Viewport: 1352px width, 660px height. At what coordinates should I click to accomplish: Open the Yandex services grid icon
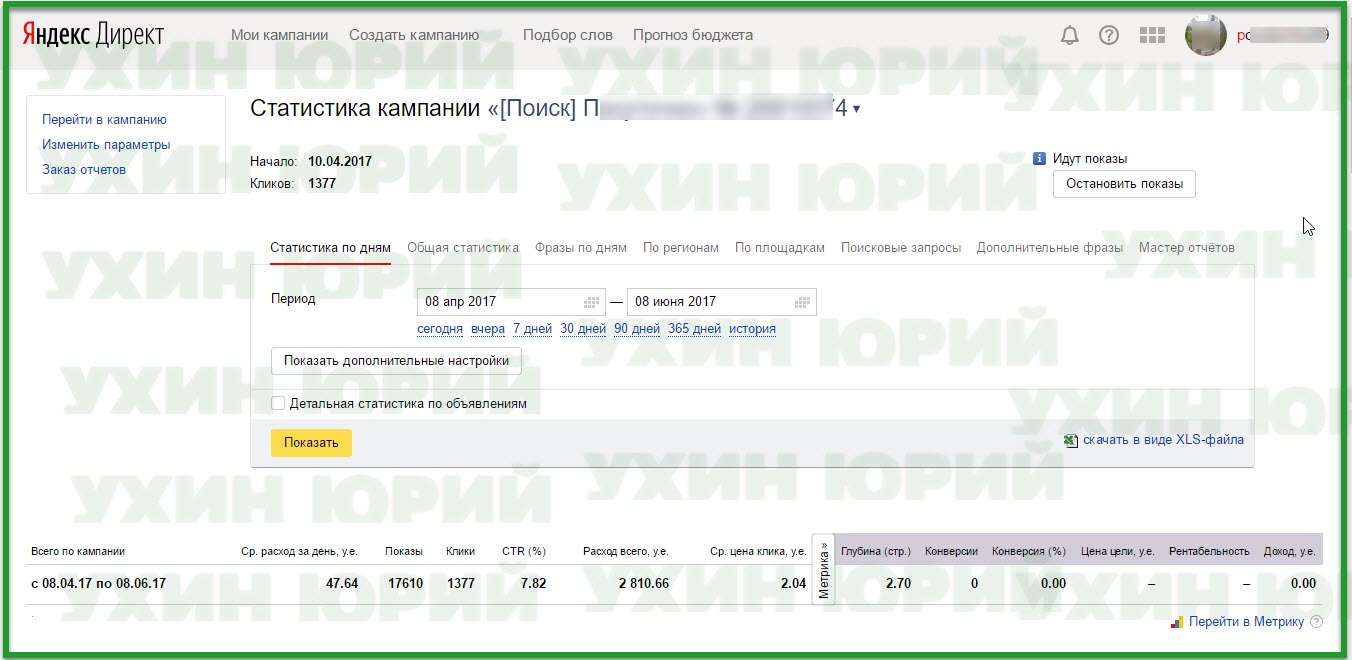tap(1152, 34)
